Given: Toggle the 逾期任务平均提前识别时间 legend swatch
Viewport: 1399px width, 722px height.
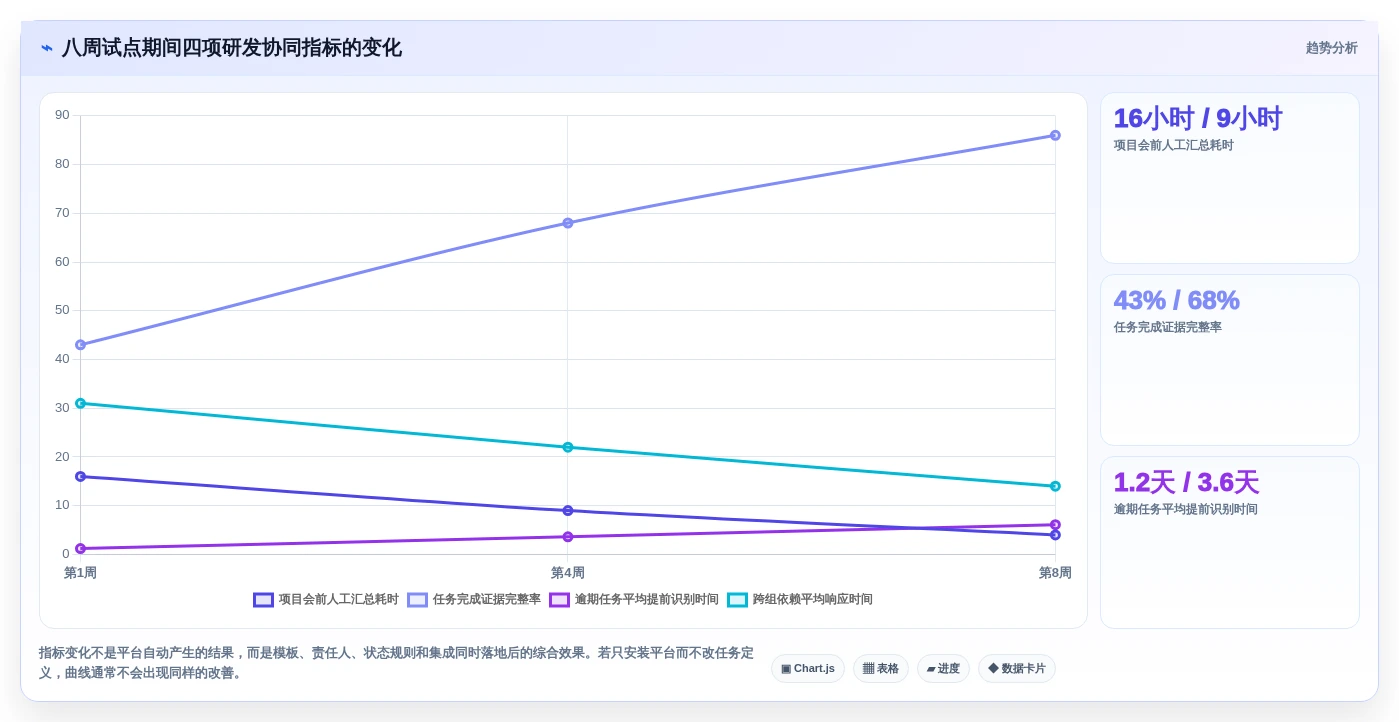Looking at the screenshot, I should pos(559,600).
